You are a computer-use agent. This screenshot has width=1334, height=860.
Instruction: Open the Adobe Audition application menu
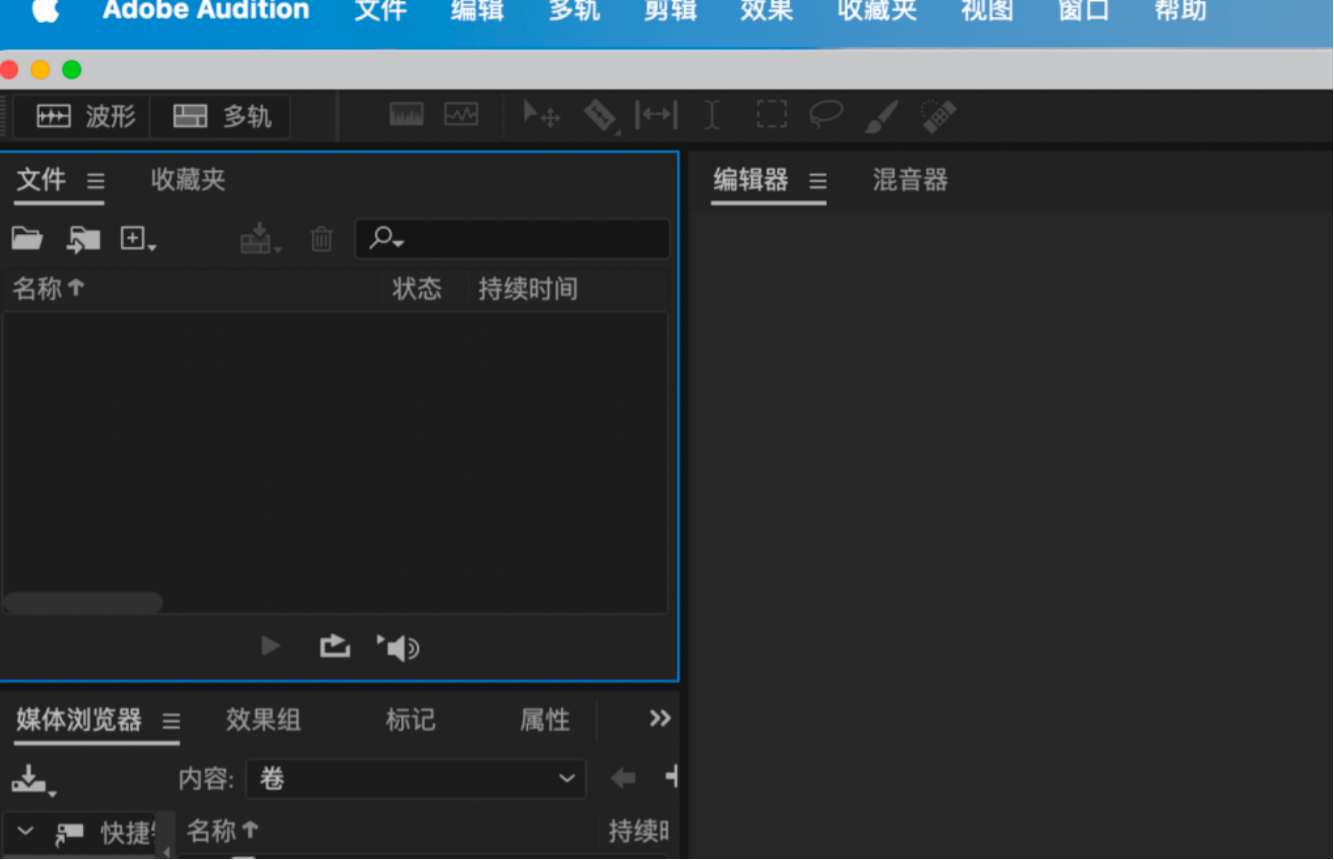(206, 11)
